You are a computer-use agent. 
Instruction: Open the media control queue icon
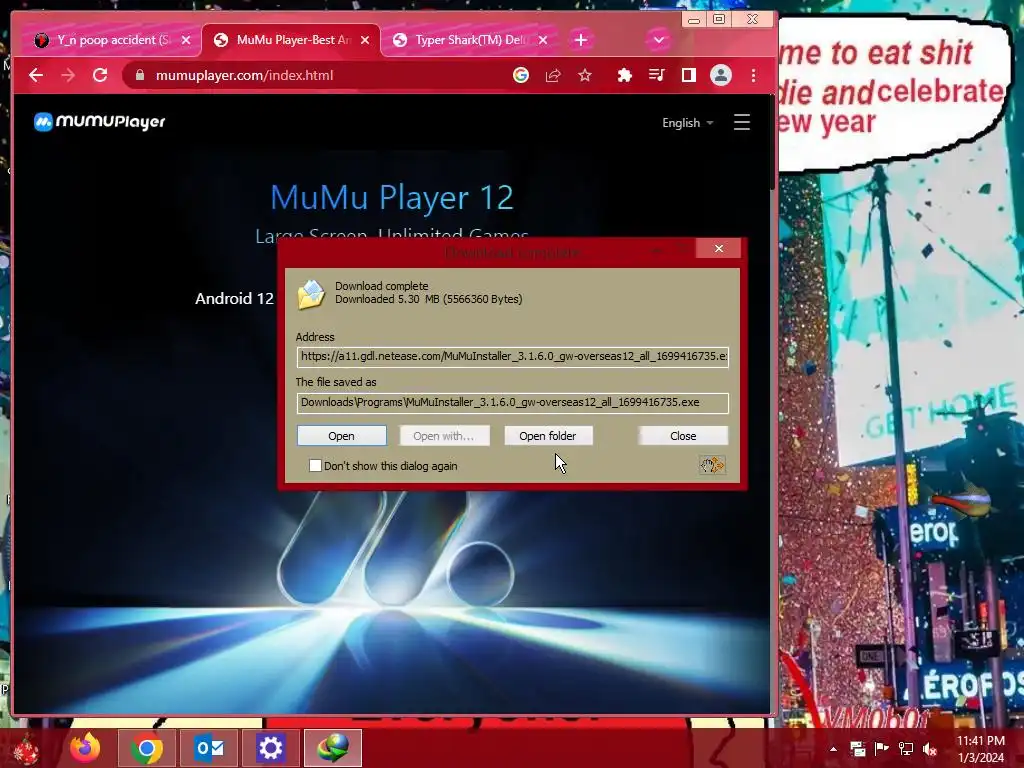656,75
